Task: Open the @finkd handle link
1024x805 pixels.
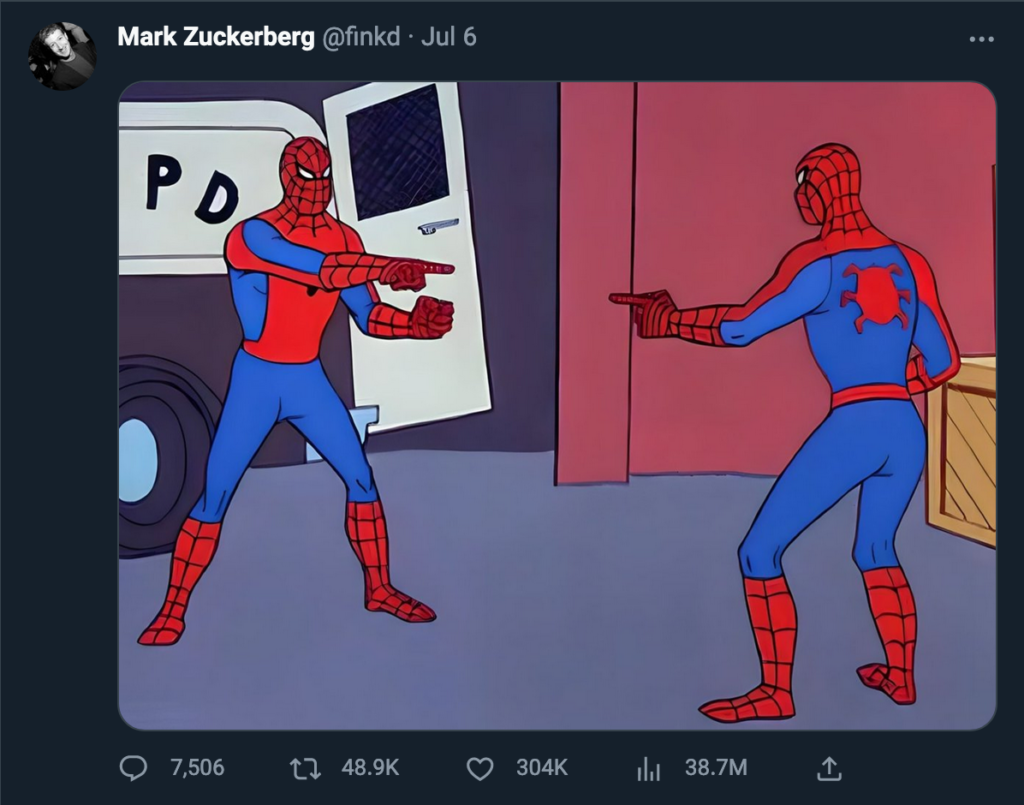Action: (x=360, y=37)
